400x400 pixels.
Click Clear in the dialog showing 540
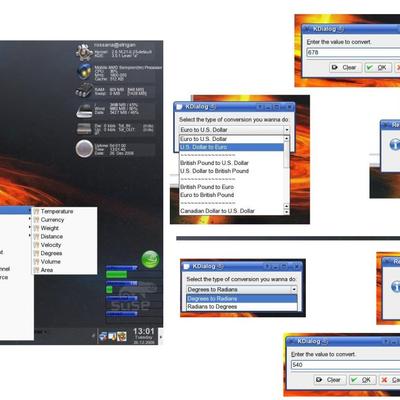(x=329, y=380)
